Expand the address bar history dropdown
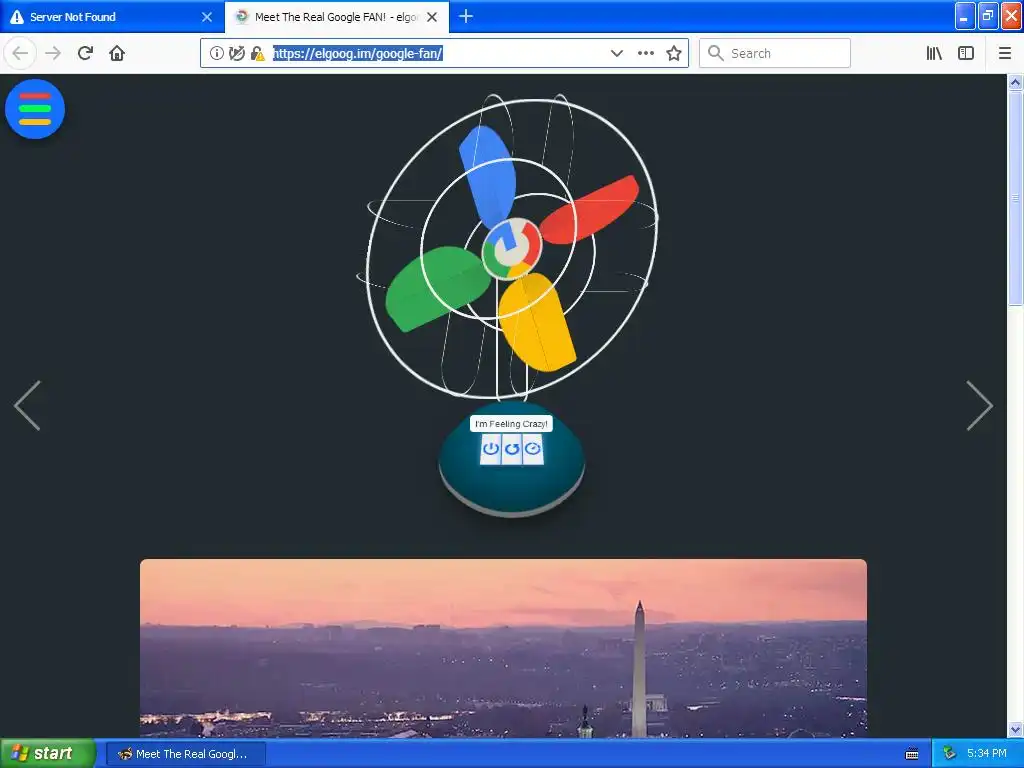 click(616, 53)
